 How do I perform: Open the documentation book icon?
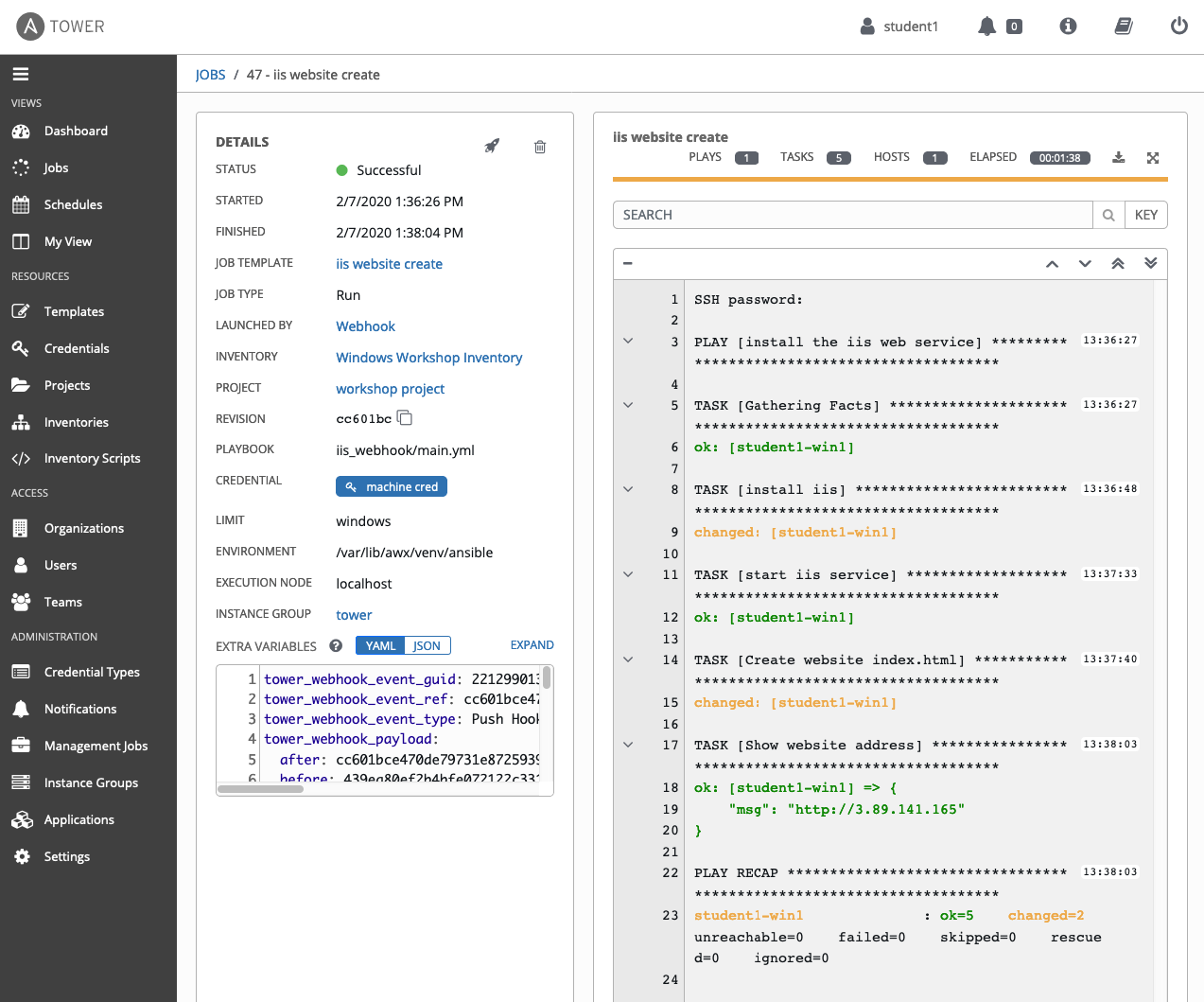[1124, 26]
